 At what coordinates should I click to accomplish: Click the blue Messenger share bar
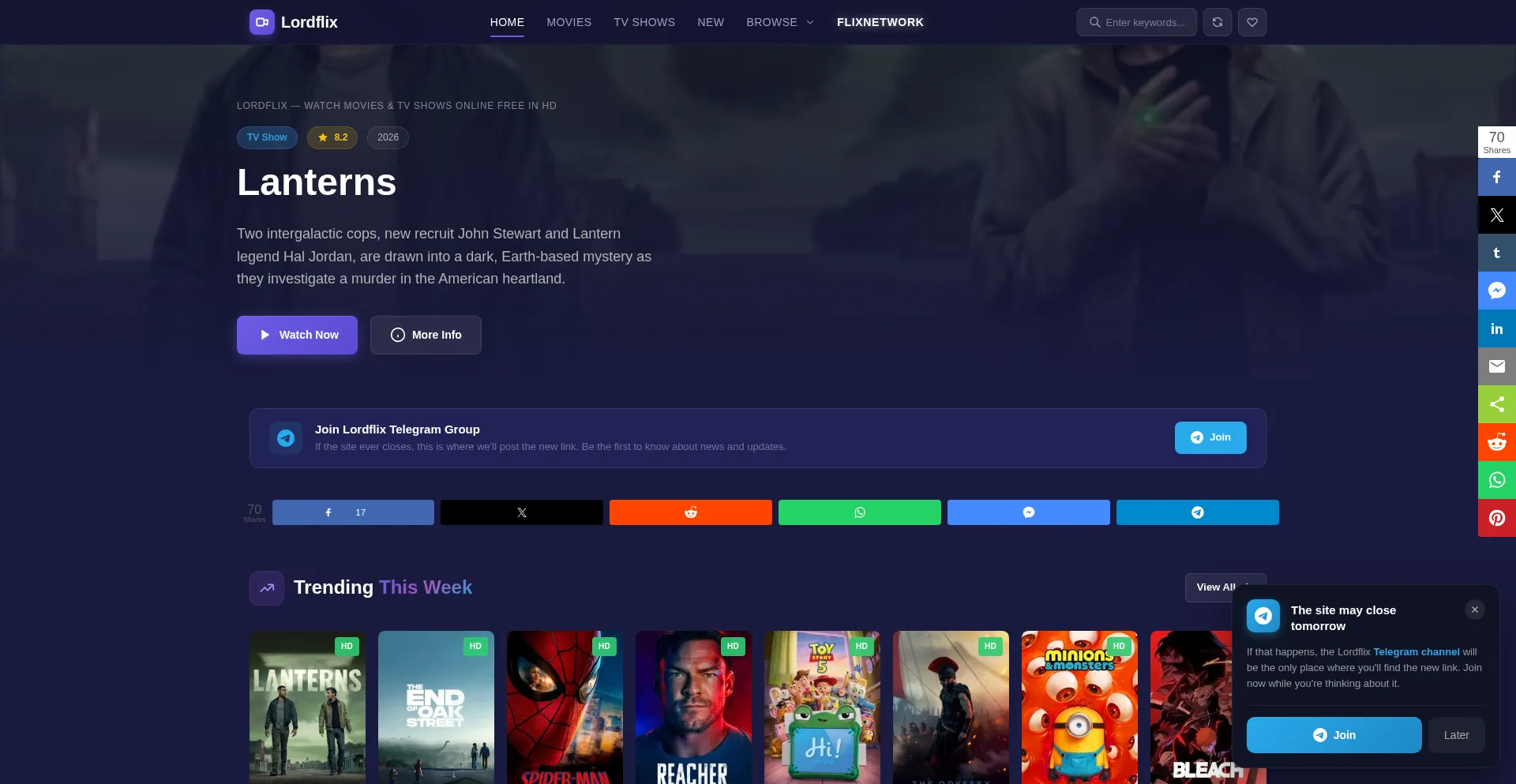[1029, 512]
